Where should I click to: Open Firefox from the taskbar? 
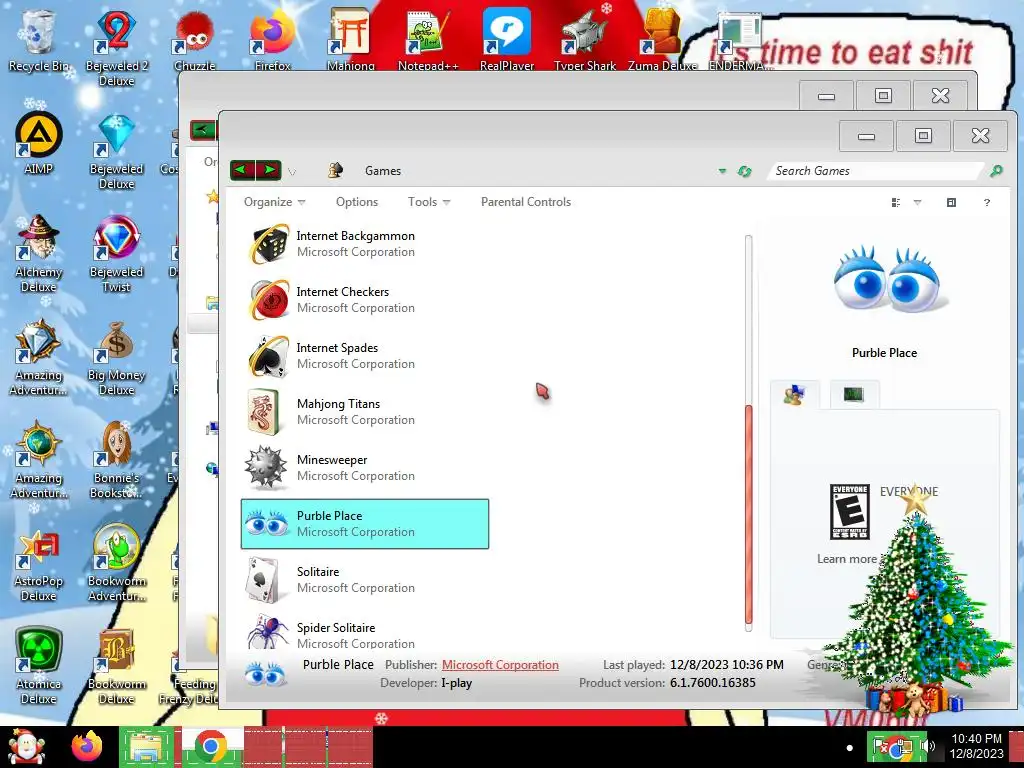click(x=87, y=747)
